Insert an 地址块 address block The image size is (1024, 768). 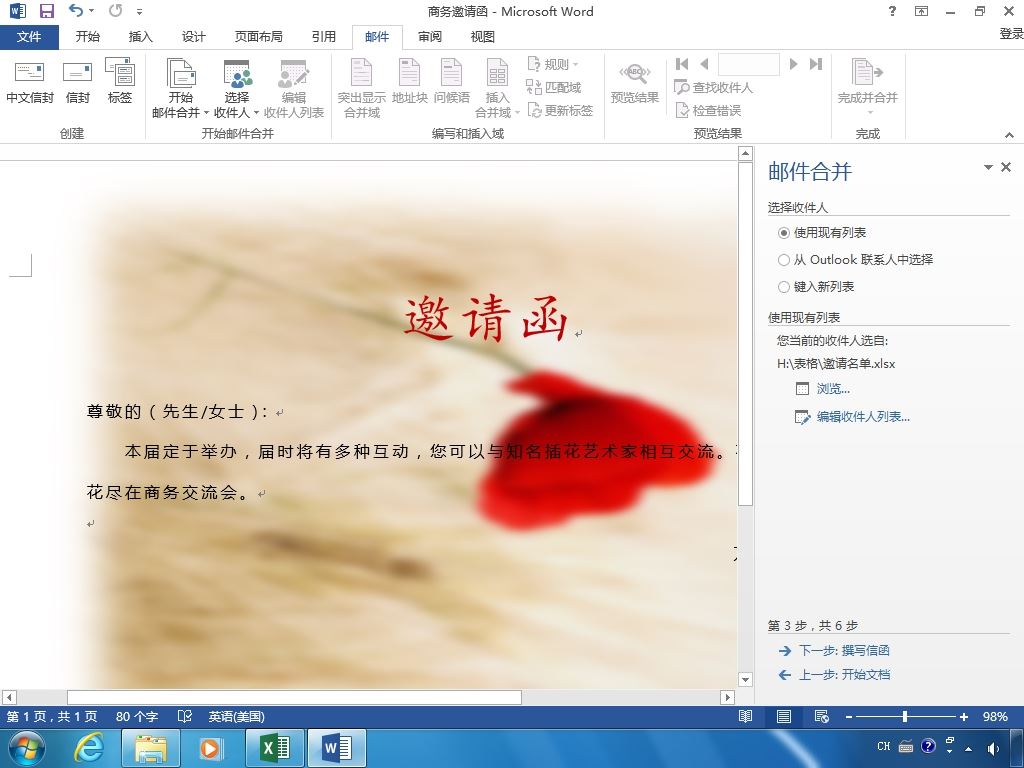click(x=409, y=82)
